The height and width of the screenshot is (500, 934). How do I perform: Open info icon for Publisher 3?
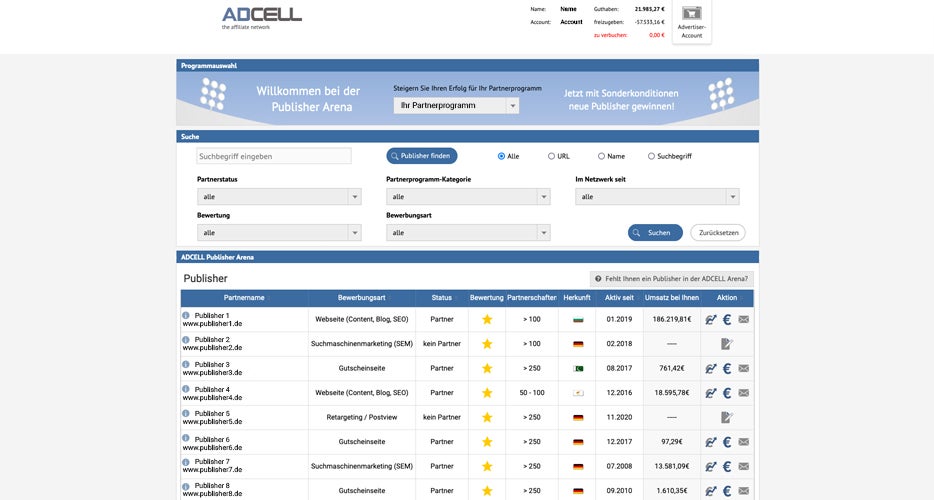[186, 364]
